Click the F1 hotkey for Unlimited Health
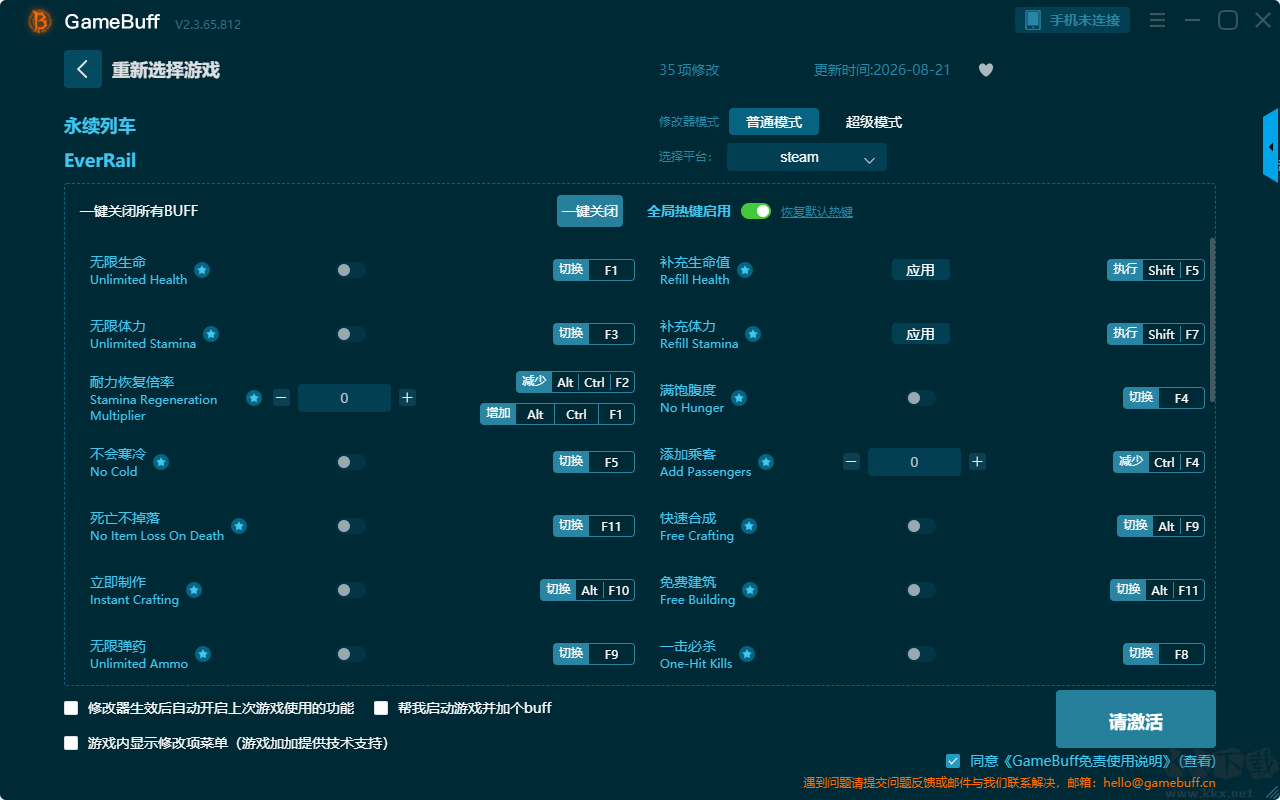The height and width of the screenshot is (800, 1280). [594, 270]
